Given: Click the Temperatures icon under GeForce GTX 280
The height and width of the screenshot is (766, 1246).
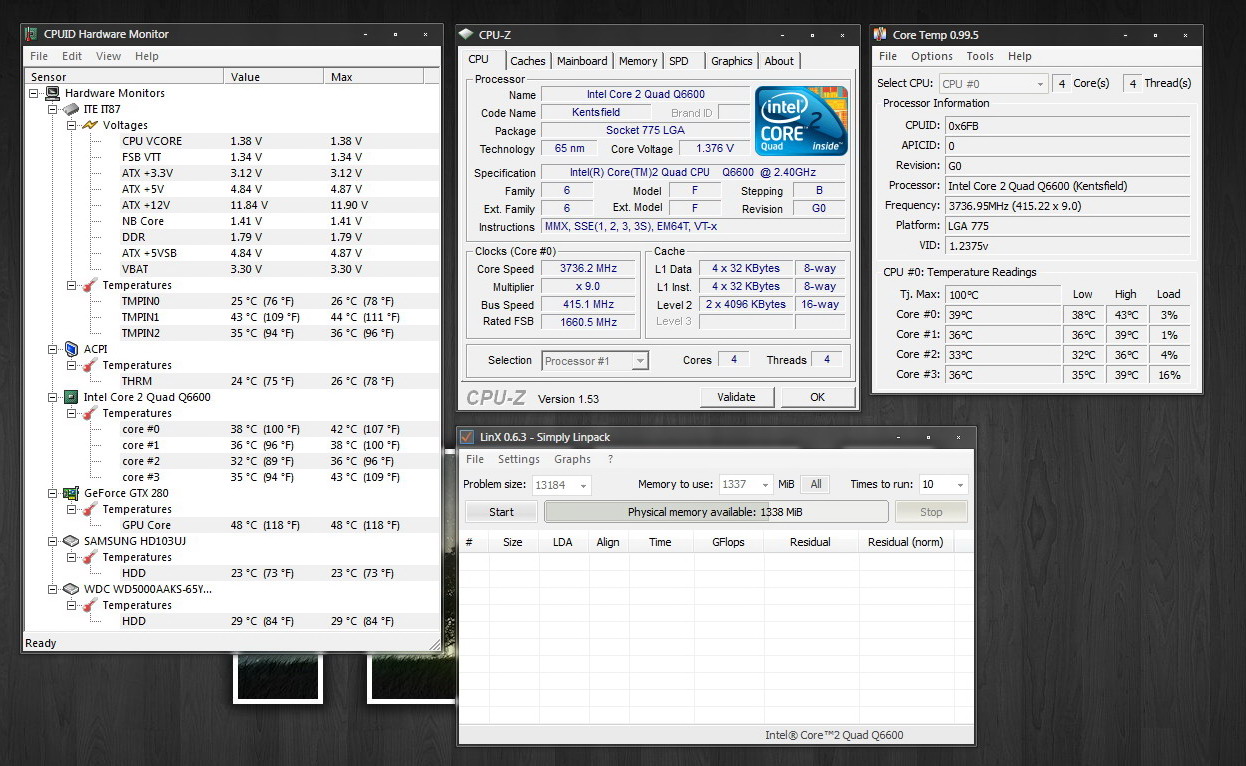Looking at the screenshot, I should pyautogui.click(x=90, y=509).
